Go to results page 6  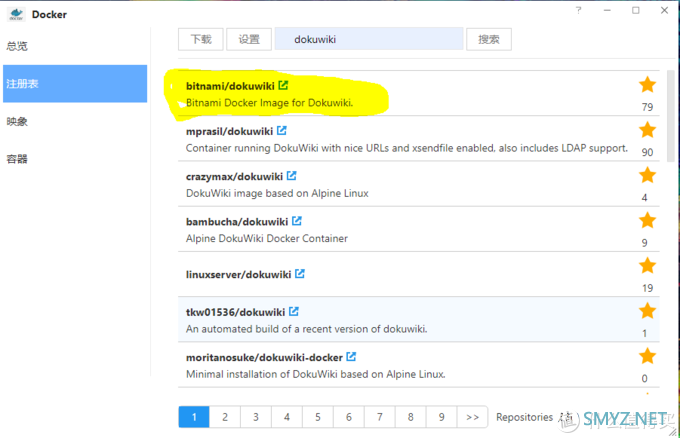[349, 417]
